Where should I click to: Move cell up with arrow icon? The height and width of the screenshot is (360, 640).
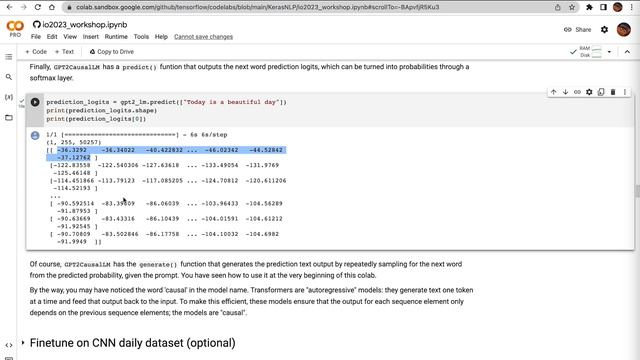(x=553, y=92)
